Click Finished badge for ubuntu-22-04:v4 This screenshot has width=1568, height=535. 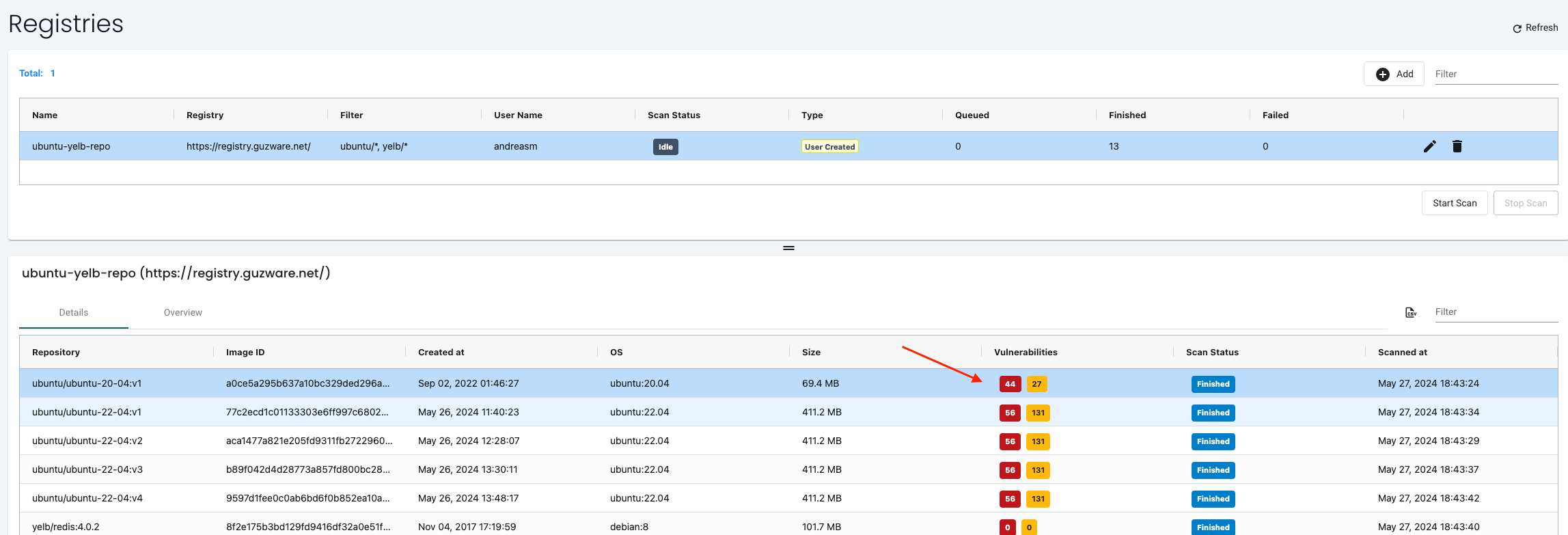coord(1213,499)
